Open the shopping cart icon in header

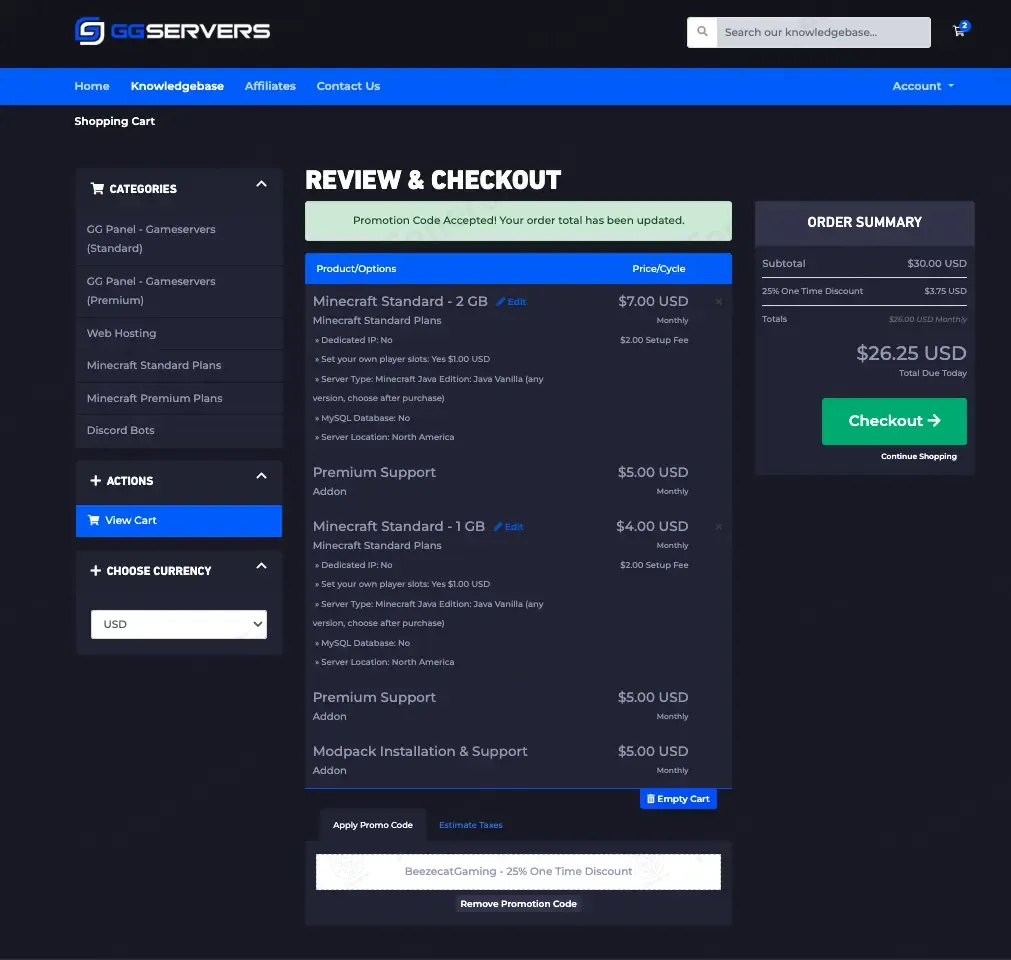pos(959,30)
